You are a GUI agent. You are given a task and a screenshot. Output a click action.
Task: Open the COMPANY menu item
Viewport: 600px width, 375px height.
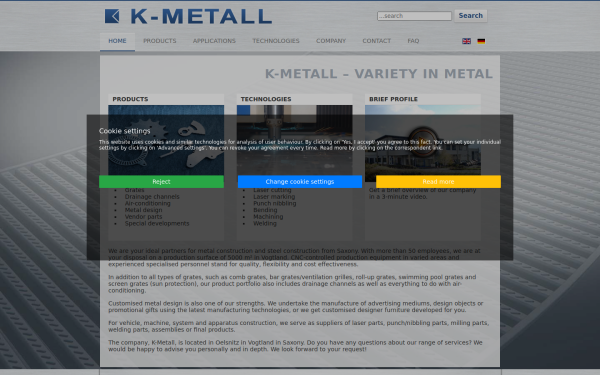click(331, 41)
